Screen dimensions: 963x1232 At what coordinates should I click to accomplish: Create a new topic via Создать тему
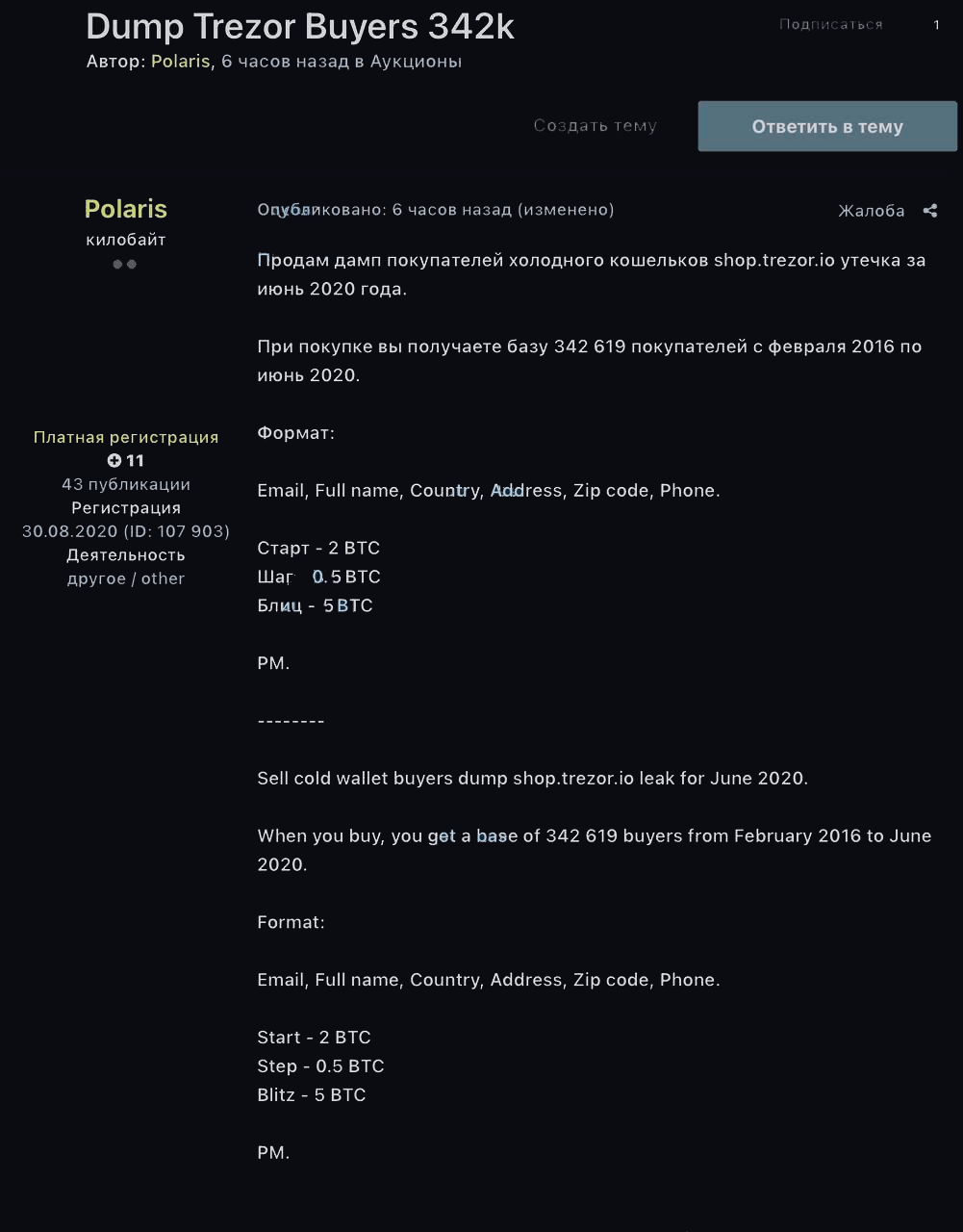pos(596,125)
